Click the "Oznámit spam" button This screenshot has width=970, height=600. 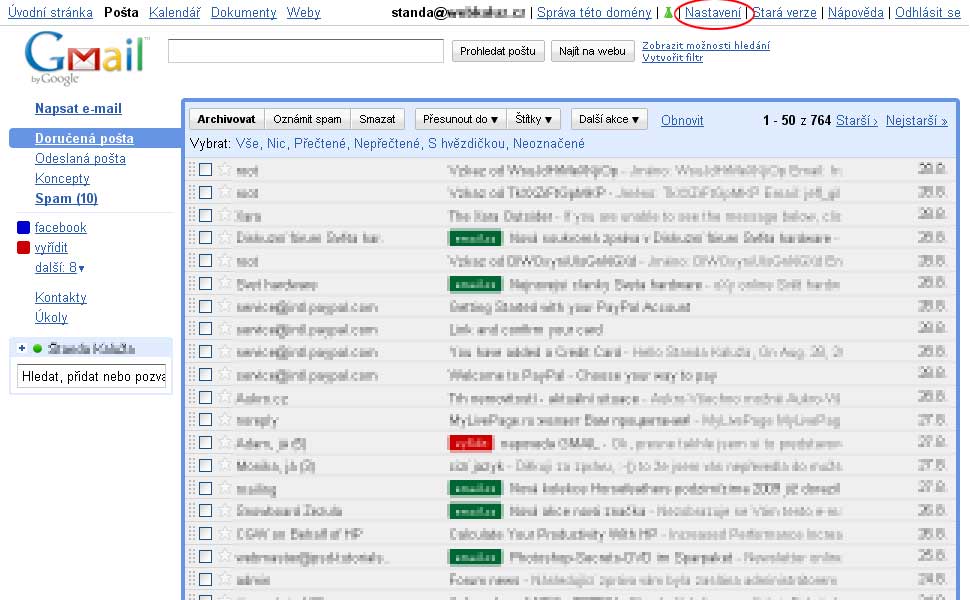pos(307,119)
